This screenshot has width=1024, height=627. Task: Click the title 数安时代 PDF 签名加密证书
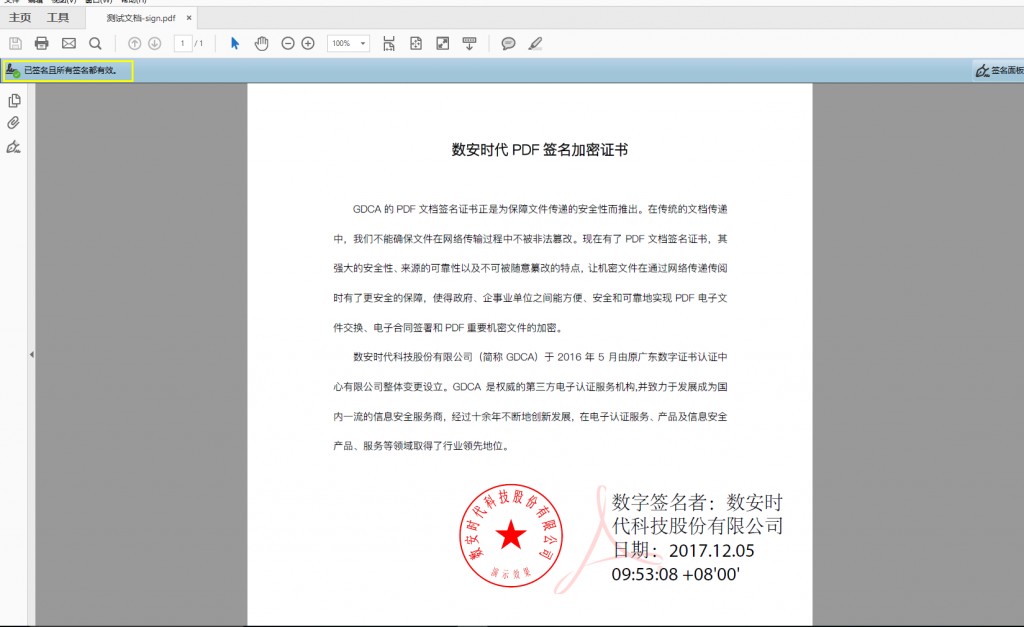(x=539, y=150)
